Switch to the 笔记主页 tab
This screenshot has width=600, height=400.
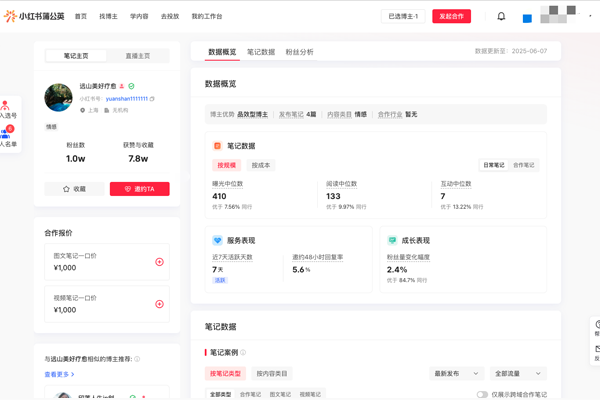[x=76, y=56]
